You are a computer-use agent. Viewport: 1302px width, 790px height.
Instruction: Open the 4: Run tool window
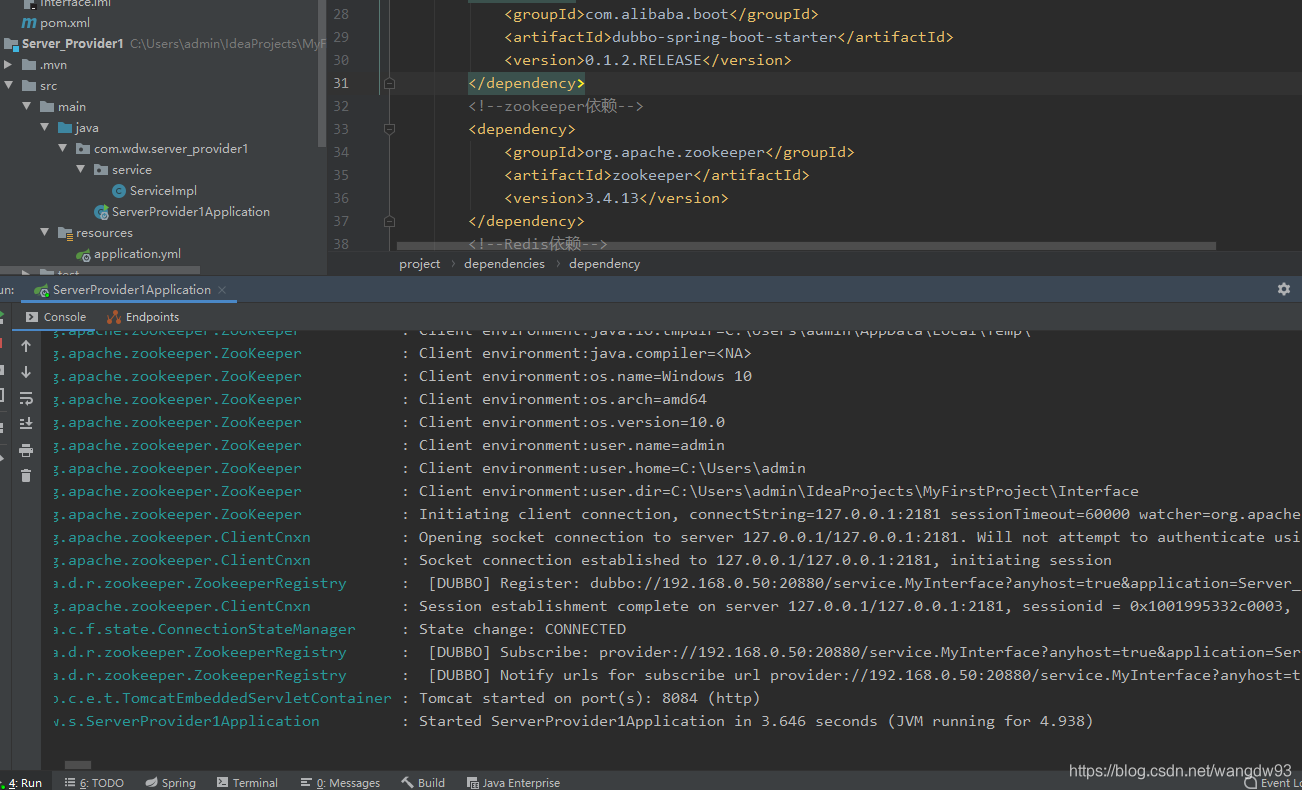click(24, 783)
